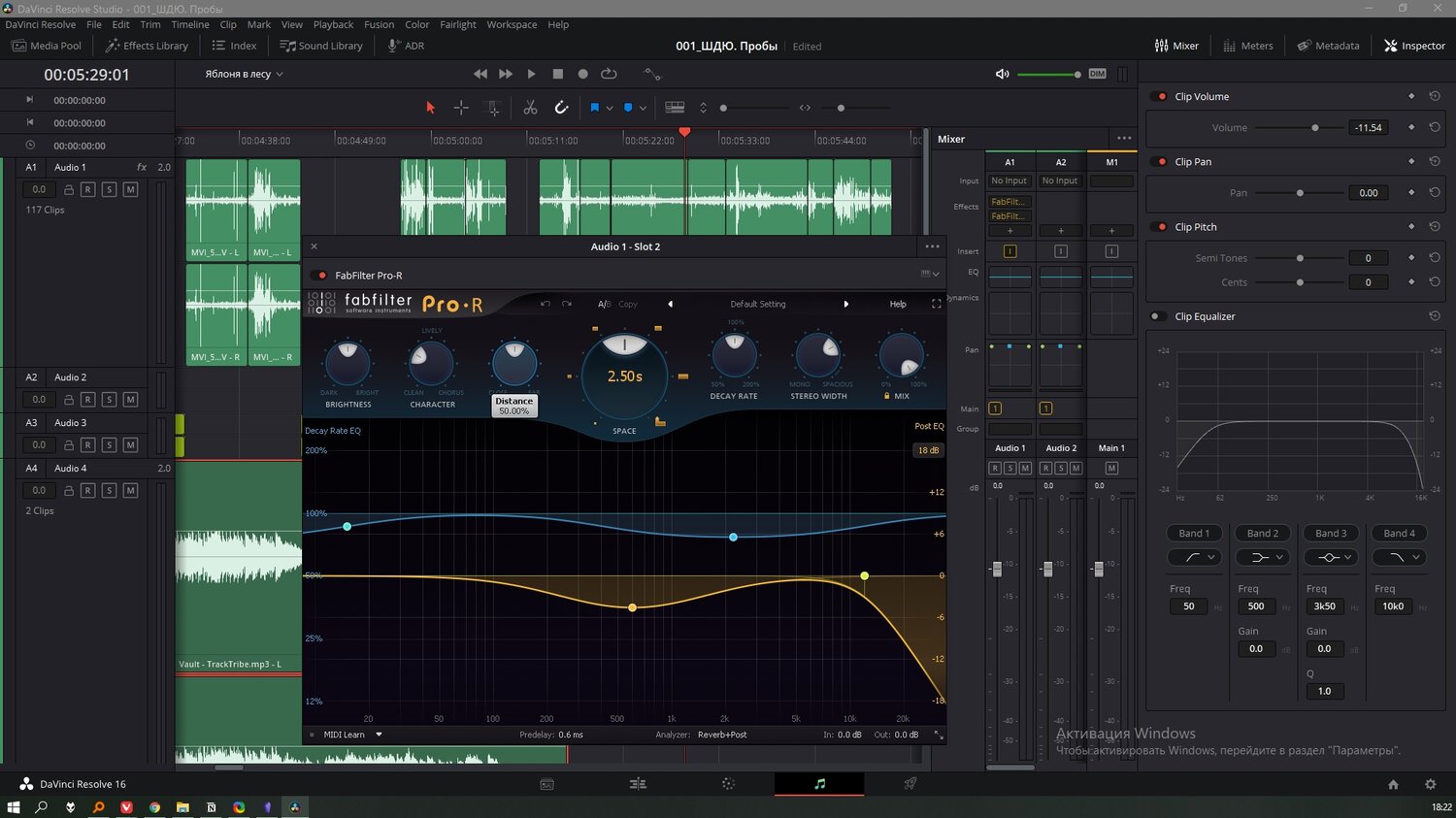
Task: Mute the Main 1 mixer channel
Action: pyautogui.click(x=1111, y=468)
